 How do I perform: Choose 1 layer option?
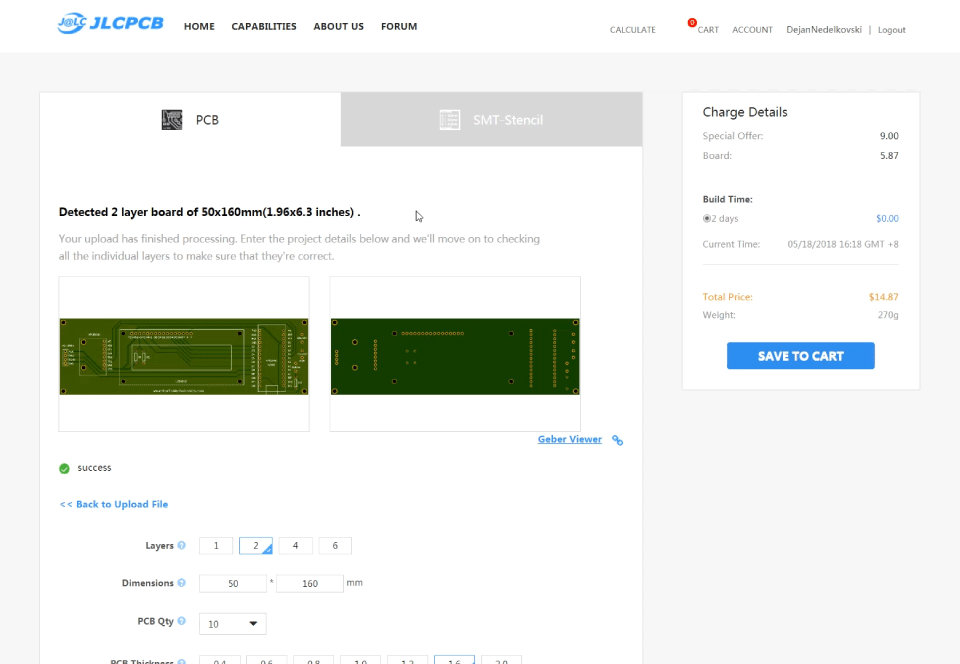coord(216,546)
